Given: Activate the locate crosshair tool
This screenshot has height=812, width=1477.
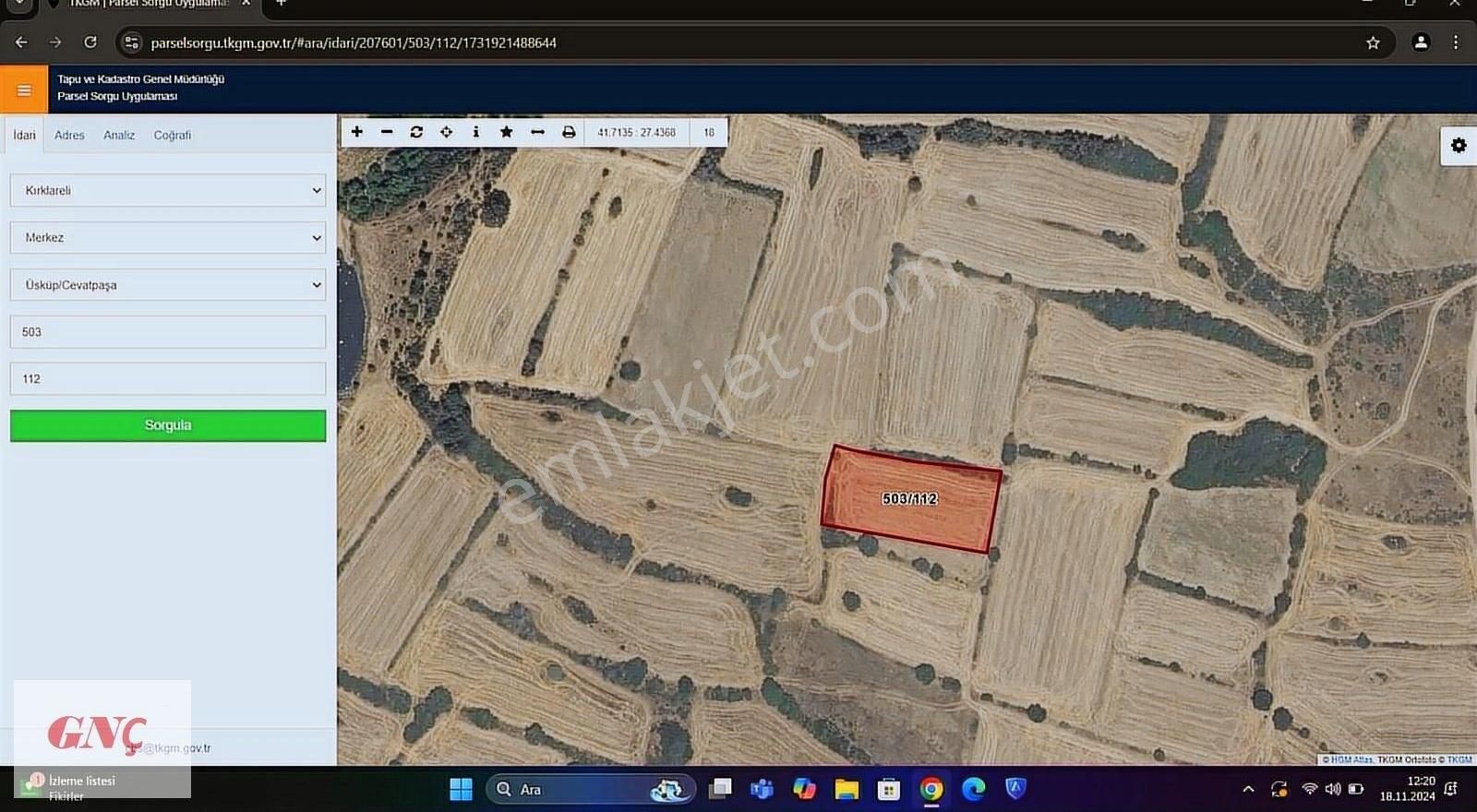Looking at the screenshot, I should (x=446, y=132).
